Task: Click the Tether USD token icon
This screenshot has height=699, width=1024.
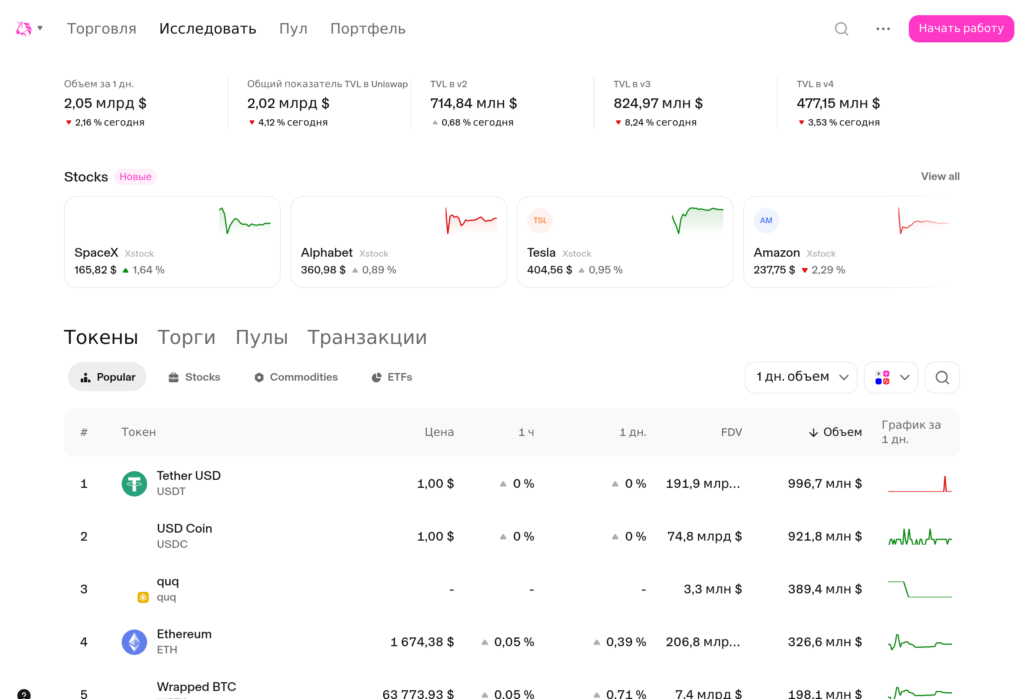Action: [x=135, y=483]
